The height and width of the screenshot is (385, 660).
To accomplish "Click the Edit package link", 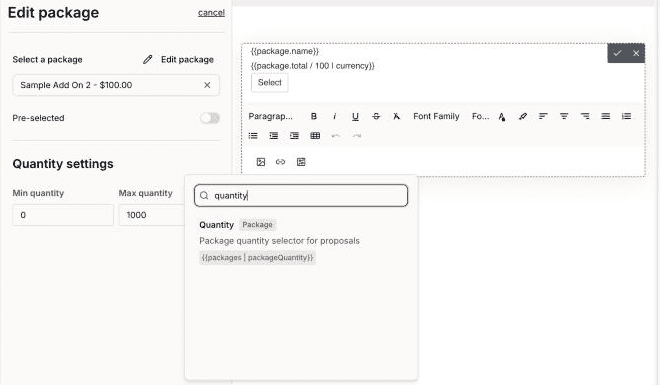I will click(x=187, y=59).
